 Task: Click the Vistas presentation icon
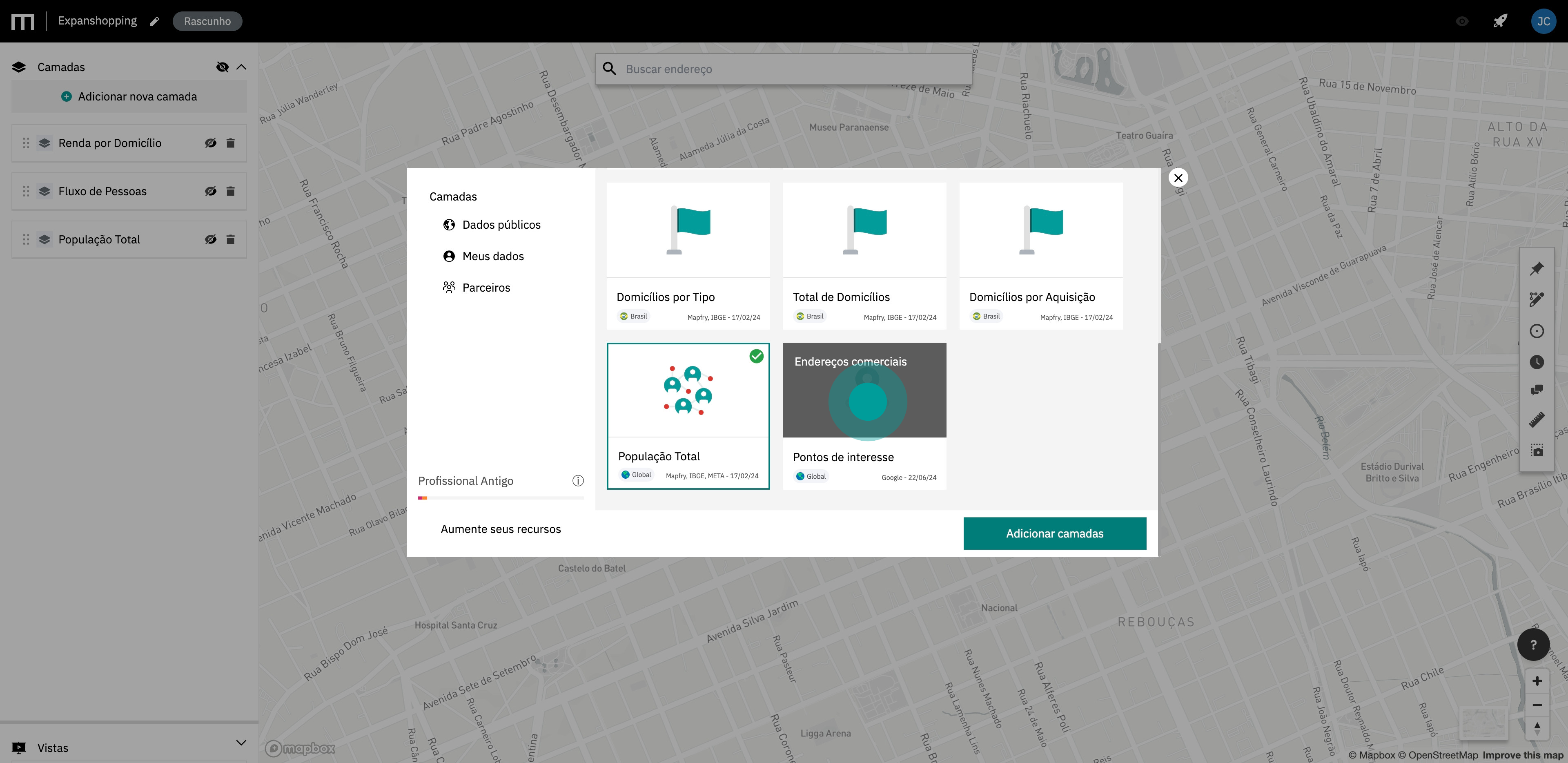19,748
